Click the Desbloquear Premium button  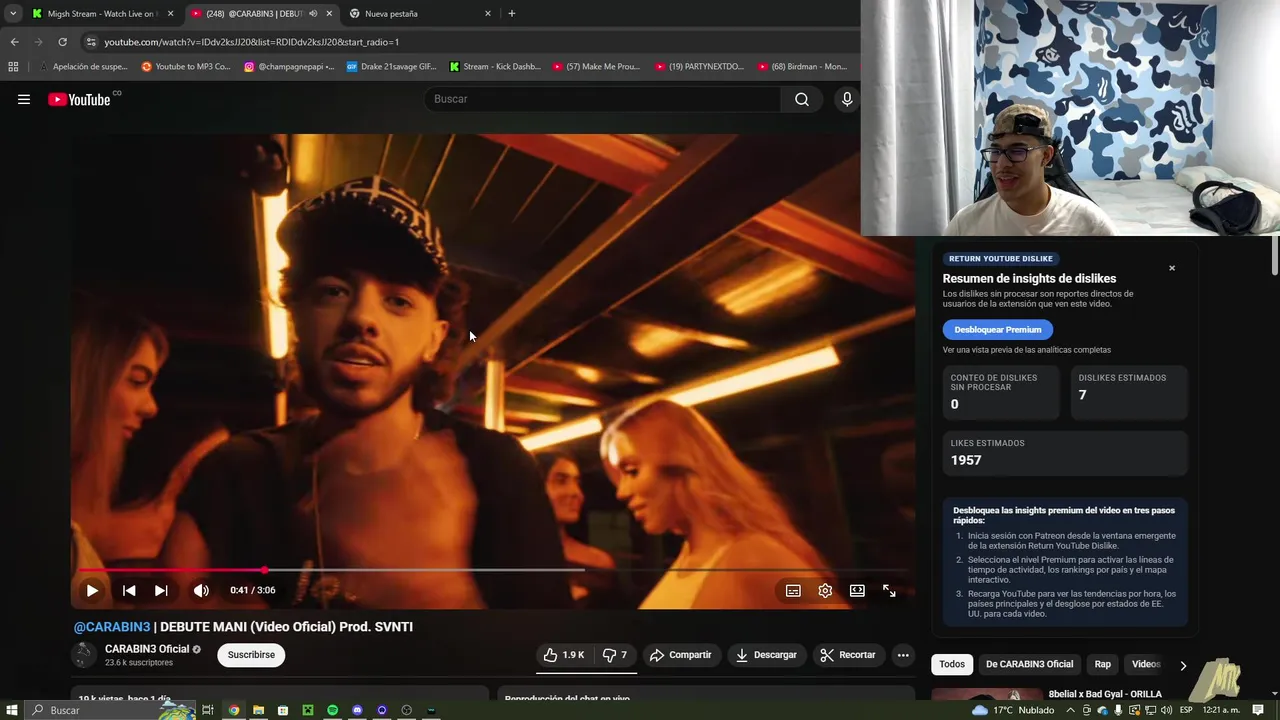coord(998,329)
